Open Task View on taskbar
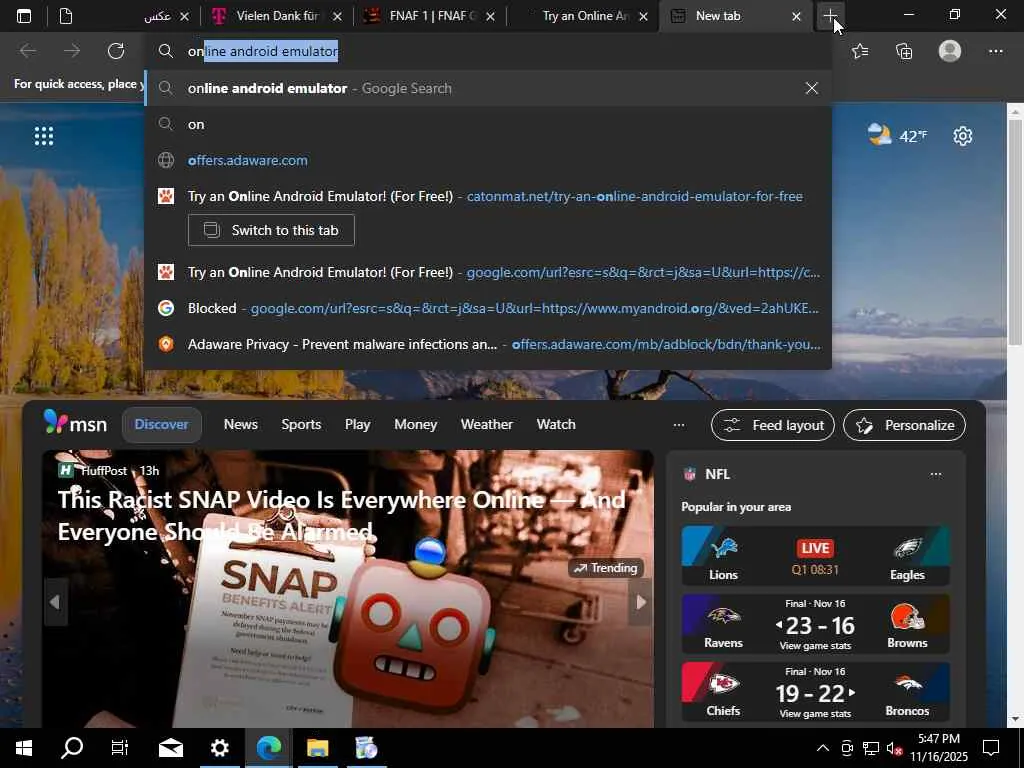Image resolution: width=1024 pixels, height=768 pixels. point(120,748)
